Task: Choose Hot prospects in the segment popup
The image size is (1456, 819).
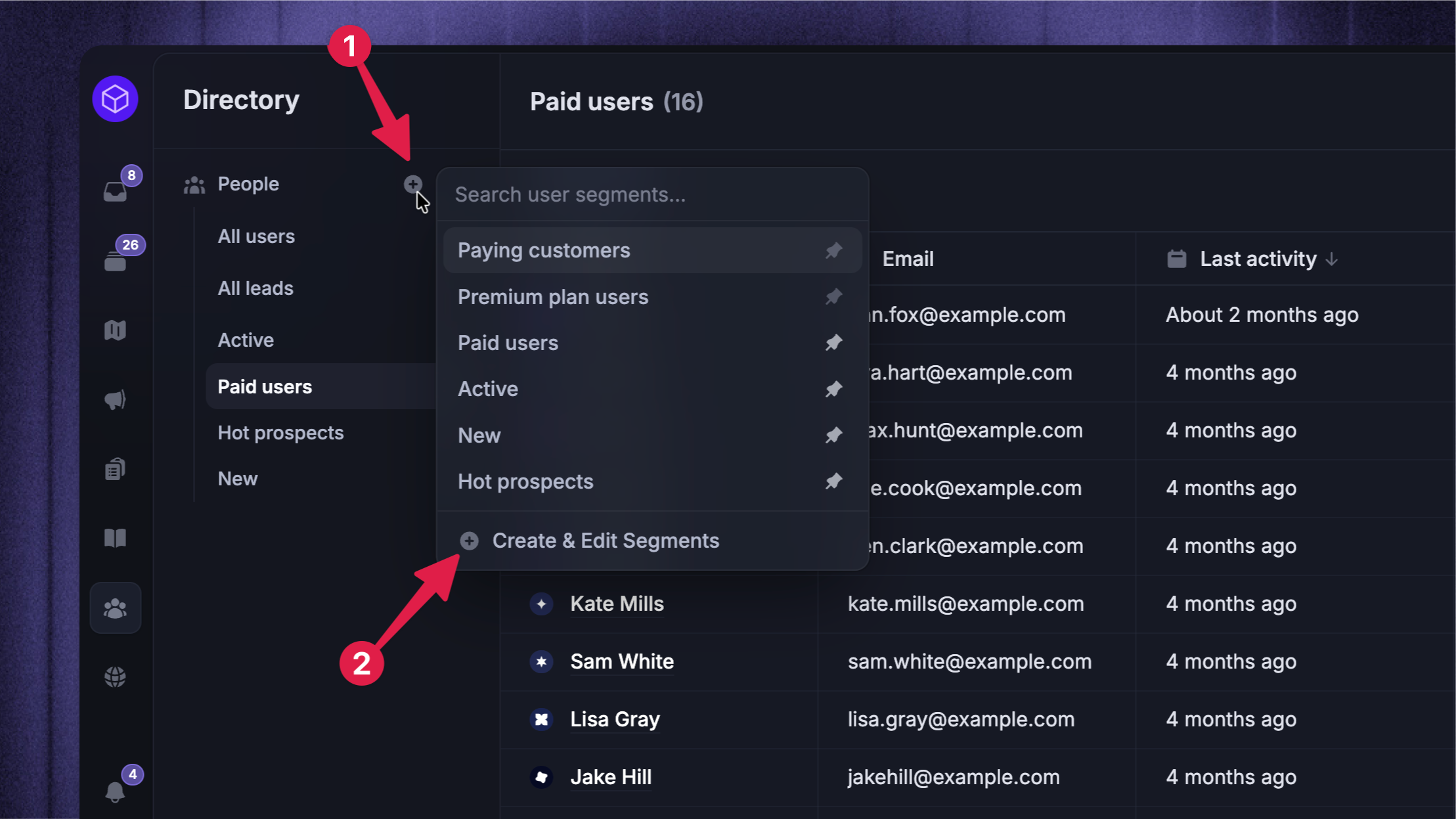Action: (652, 481)
